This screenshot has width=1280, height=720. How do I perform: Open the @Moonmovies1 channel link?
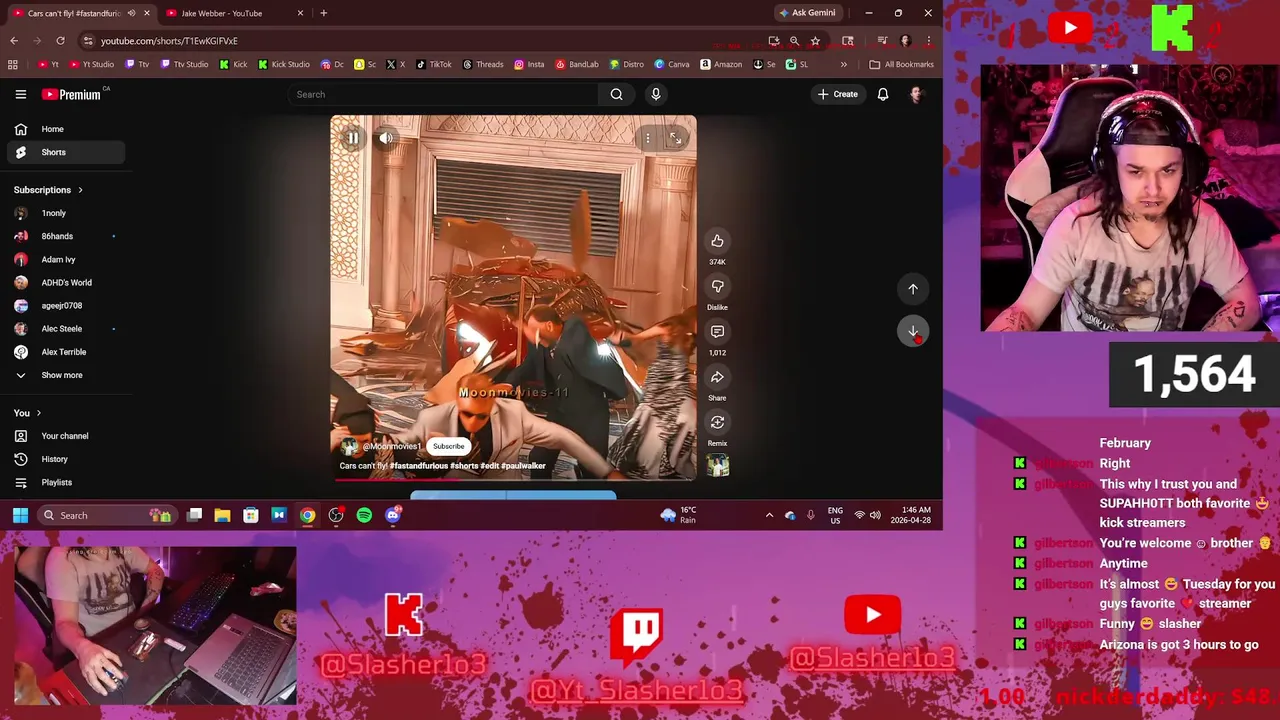(x=391, y=446)
